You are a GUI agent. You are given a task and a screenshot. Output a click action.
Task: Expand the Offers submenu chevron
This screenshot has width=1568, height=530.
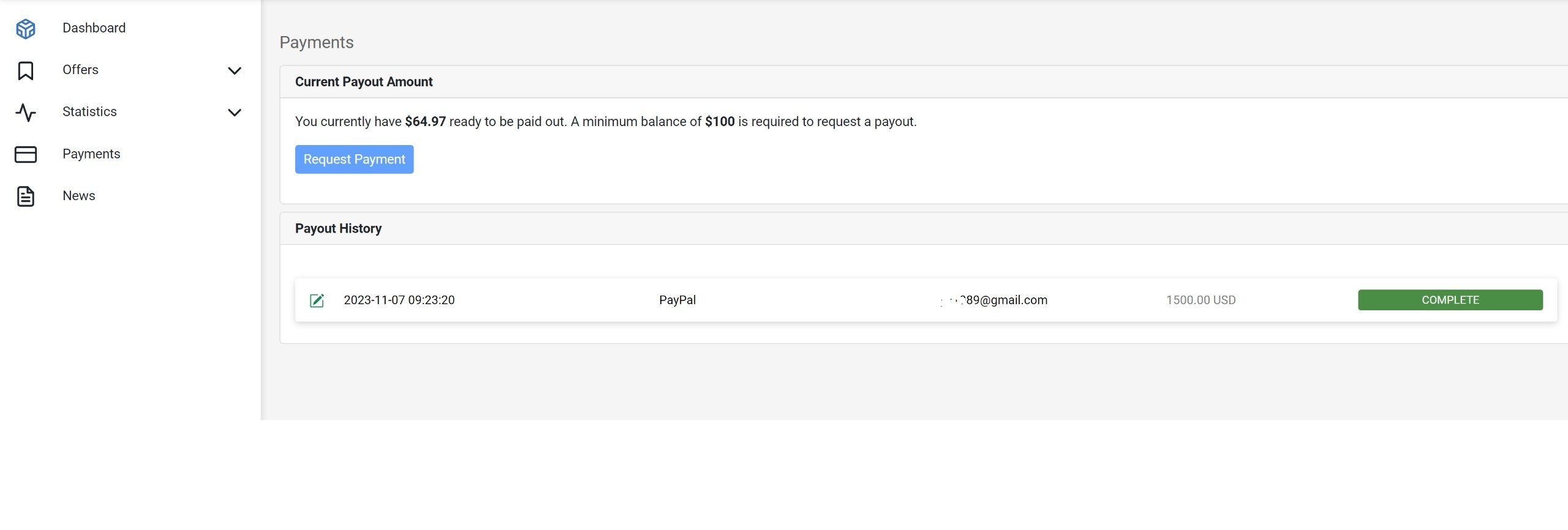coord(234,70)
